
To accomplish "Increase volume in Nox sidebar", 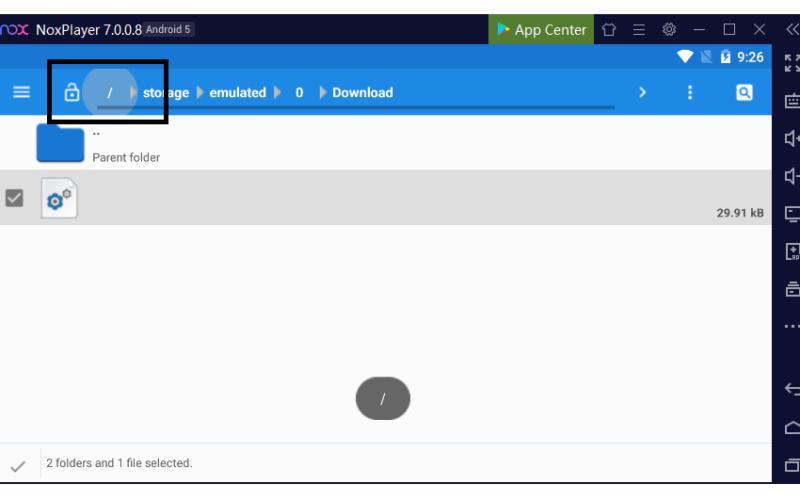I will pyautogui.click(x=792, y=138).
